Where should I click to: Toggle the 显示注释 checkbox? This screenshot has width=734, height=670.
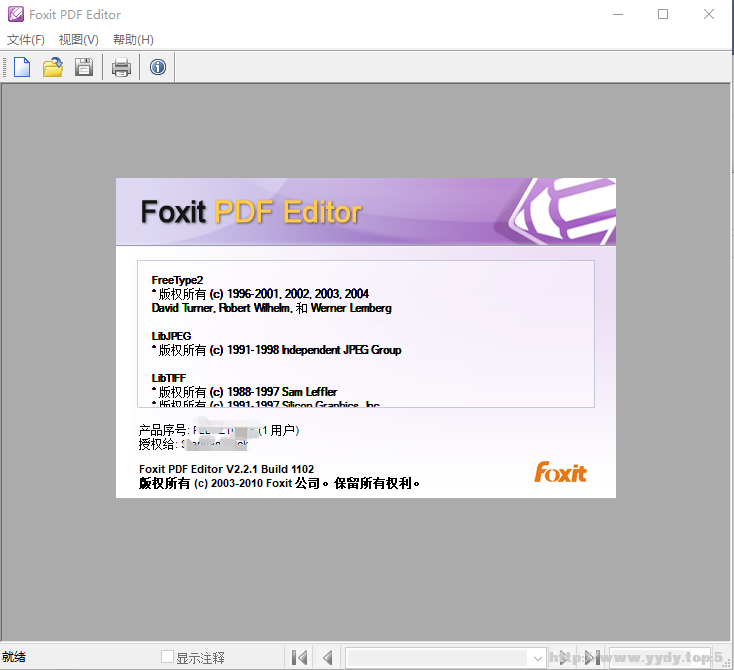pyautogui.click(x=167, y=657)
